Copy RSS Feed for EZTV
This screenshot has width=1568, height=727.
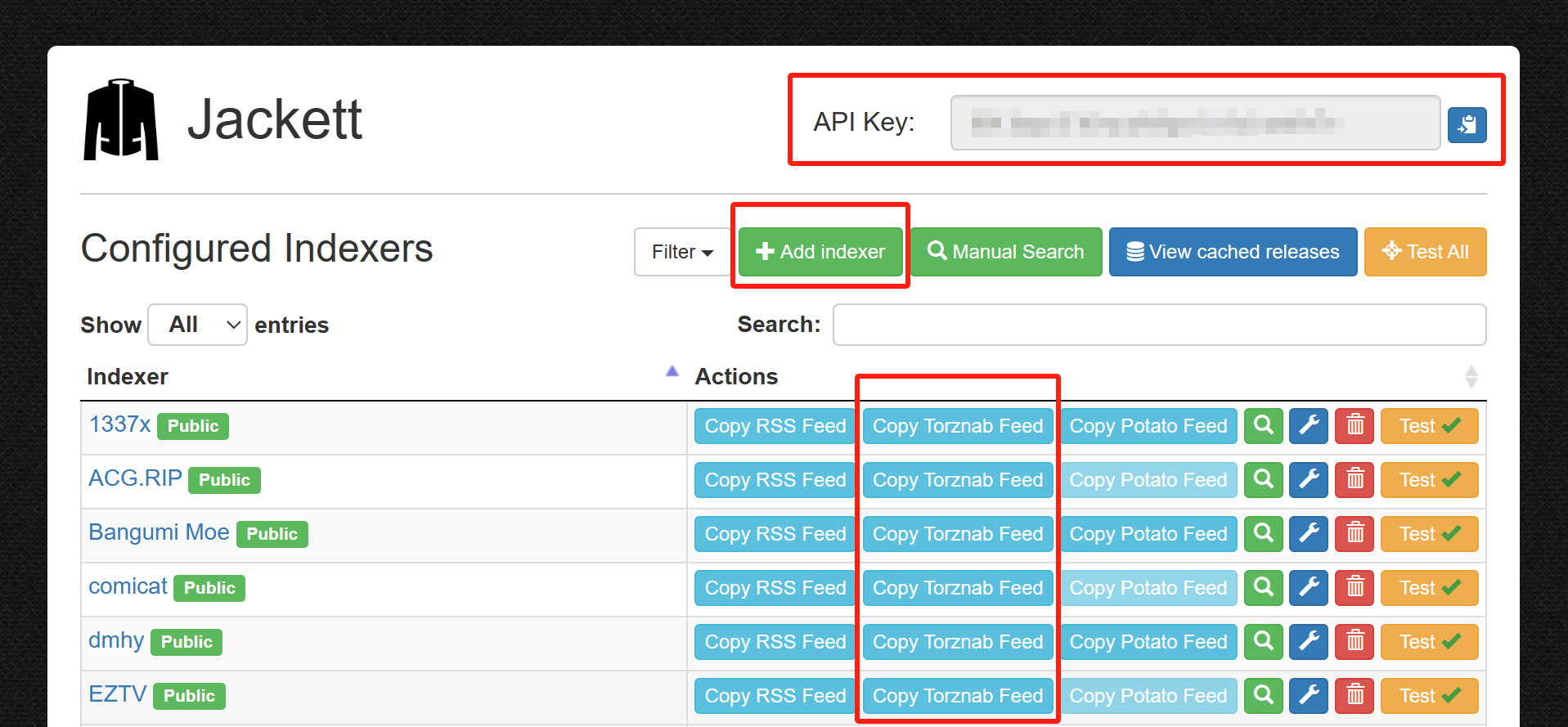[x=775, y=696]
